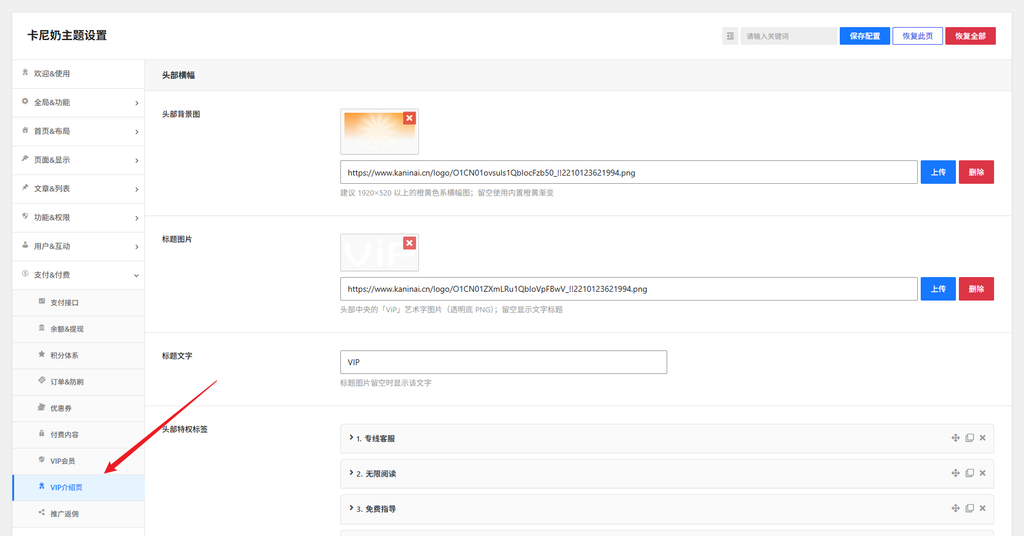Select the 支付接口 submenu item

click(x=78, y=303)
